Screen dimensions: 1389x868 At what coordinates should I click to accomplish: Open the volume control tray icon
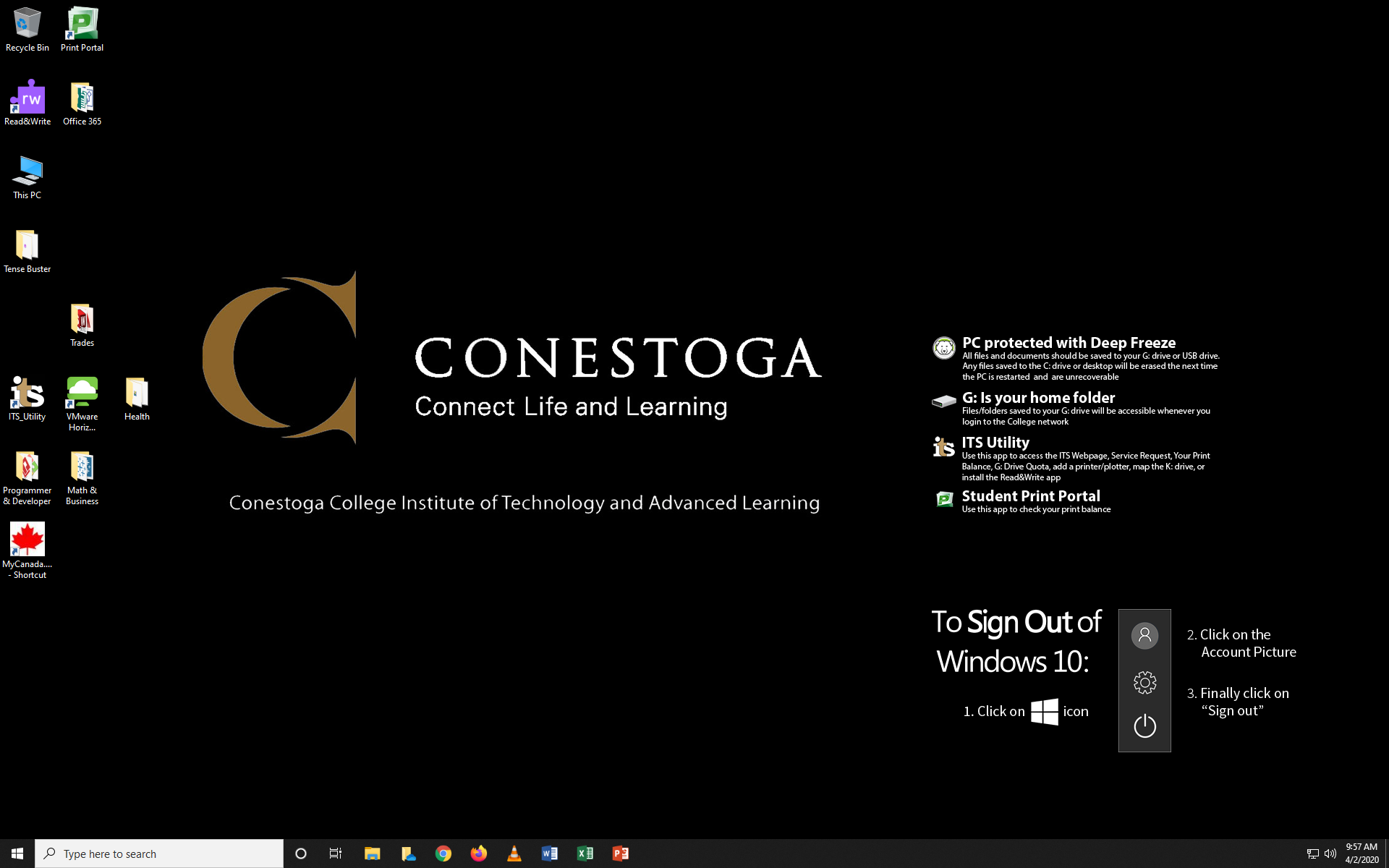pyautogui.click(x=1330, y=854)
